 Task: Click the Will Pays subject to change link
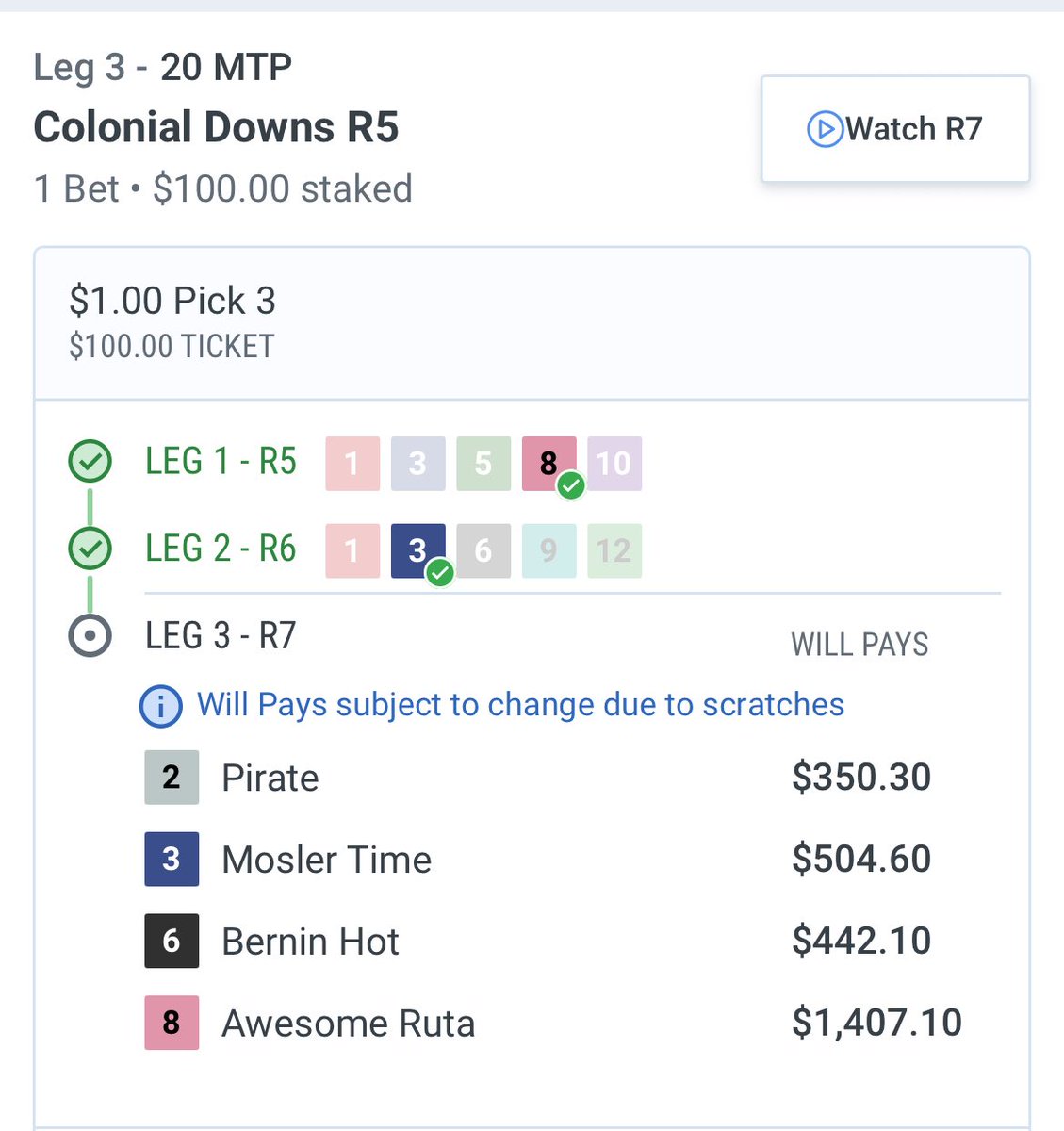[520, 705]
